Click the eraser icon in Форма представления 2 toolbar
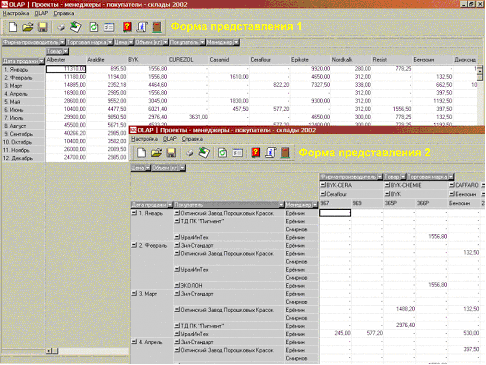Image resolution: width=486 pixels, height=365 pixels. tap(189, 153)
